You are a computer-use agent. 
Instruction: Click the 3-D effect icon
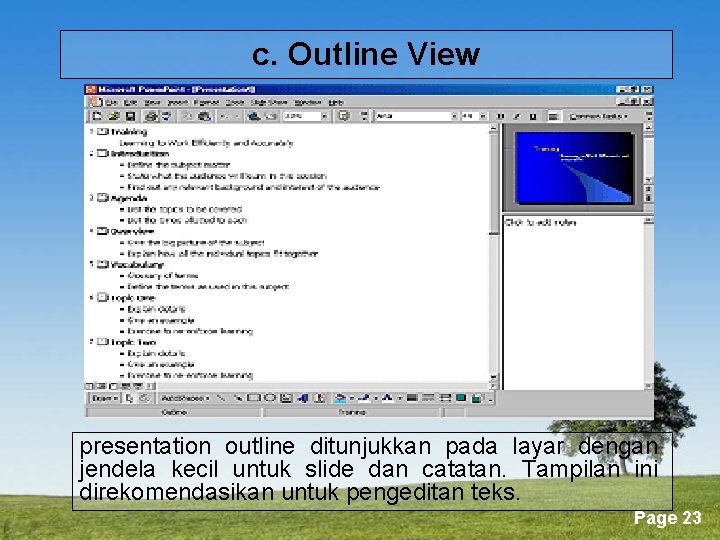(477, 398)
